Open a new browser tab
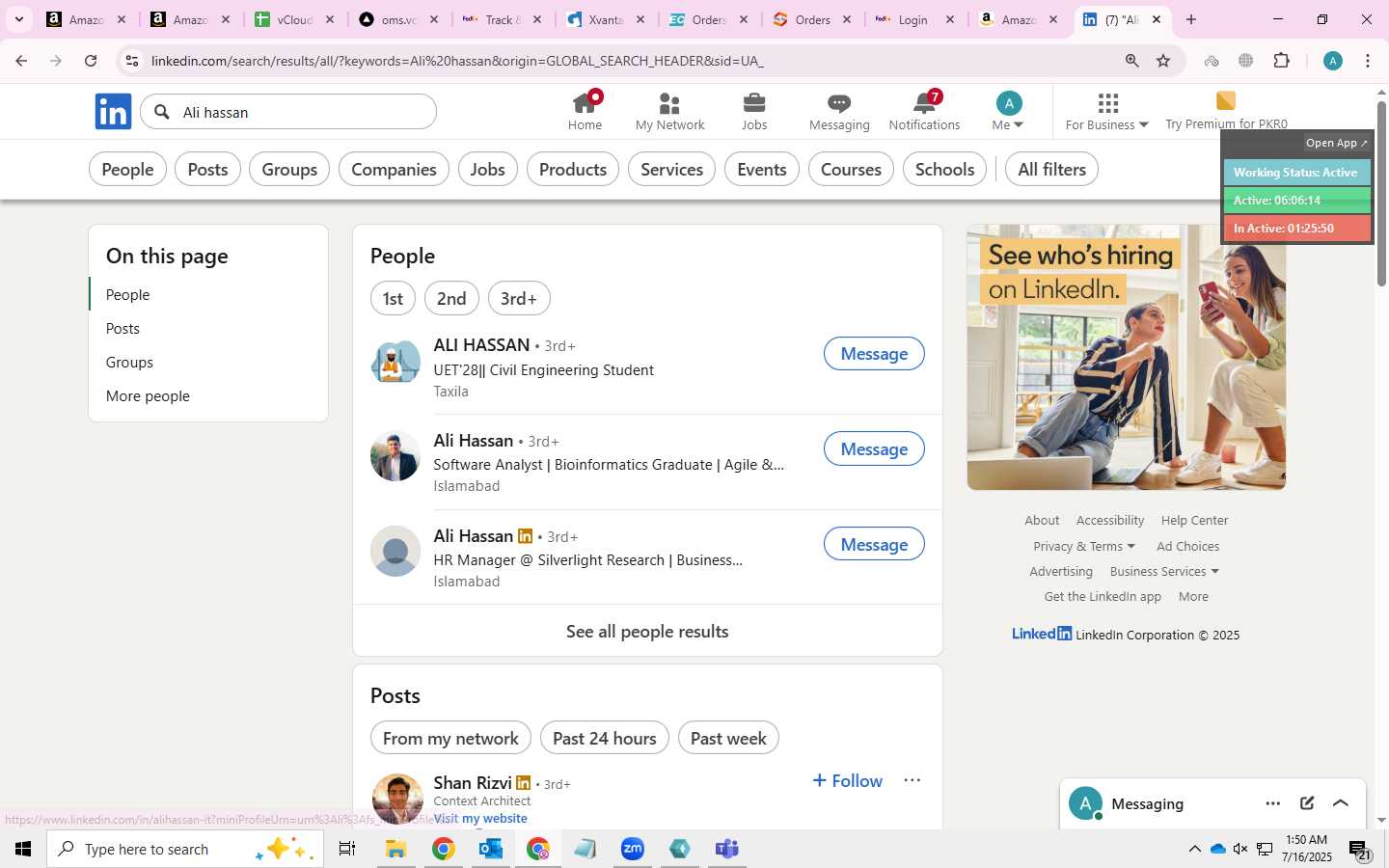The height and width of the screenshot is (868, 1389). pyautogui.click(x=1191, y=19)
